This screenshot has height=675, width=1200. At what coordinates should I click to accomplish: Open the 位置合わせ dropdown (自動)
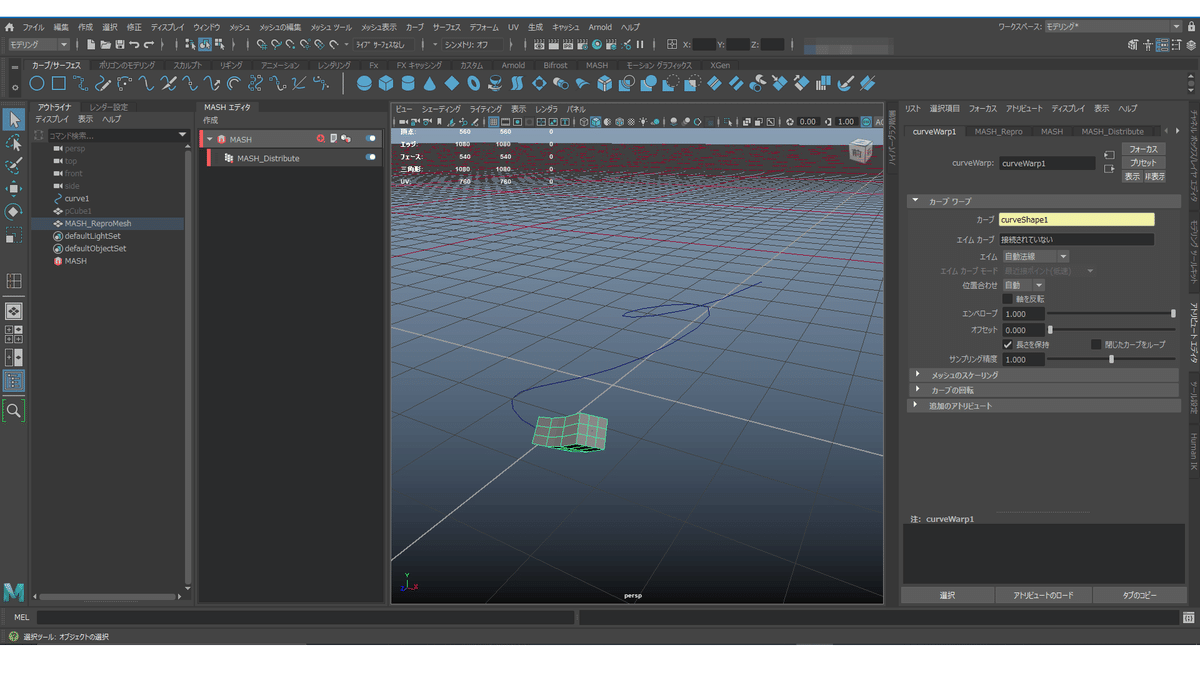coord(1023,285)
